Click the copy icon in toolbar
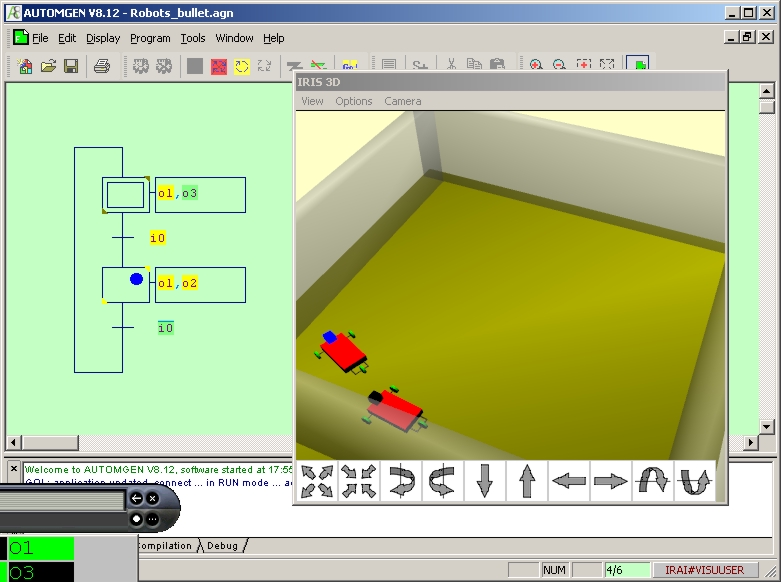The width and height of the screenshot is (781, 582). pos(474,65)
